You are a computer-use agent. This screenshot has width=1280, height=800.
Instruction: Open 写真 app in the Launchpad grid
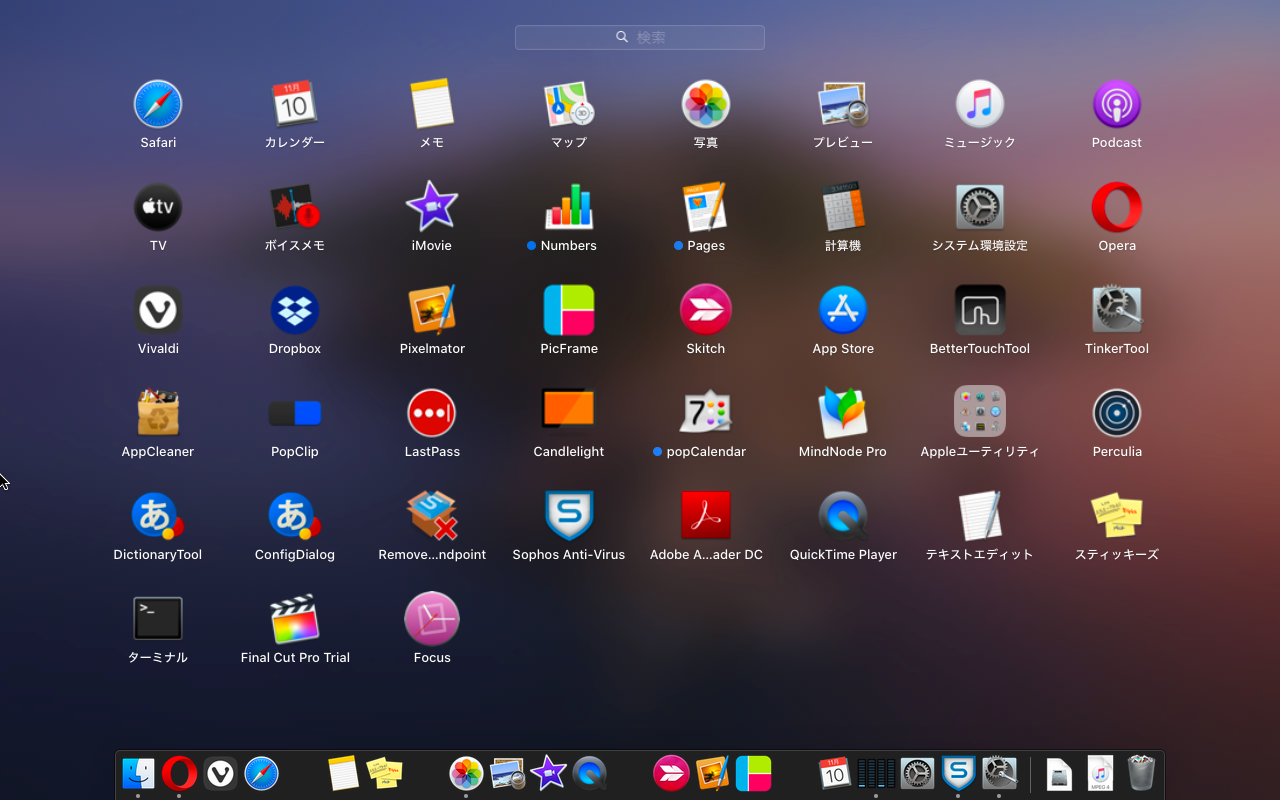click(x=706, y=104)
